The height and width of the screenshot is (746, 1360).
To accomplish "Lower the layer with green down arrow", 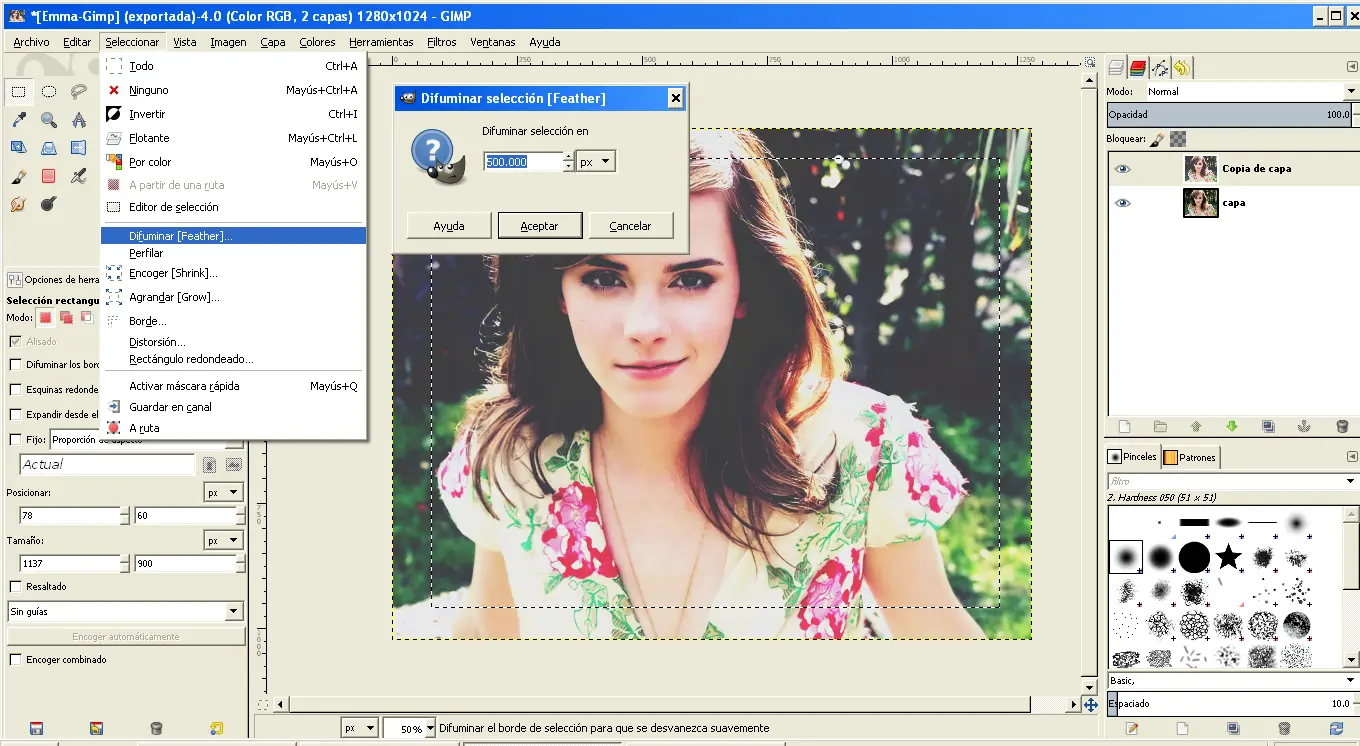I will [1231, 426].
